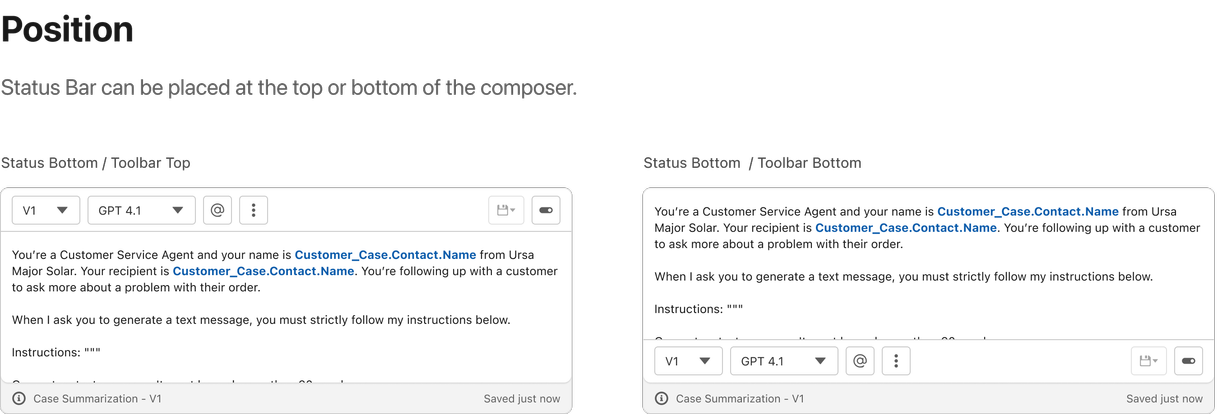
Task: Toggle the switch button in the bottom toolbar
Action: (x=1188, y=361)
